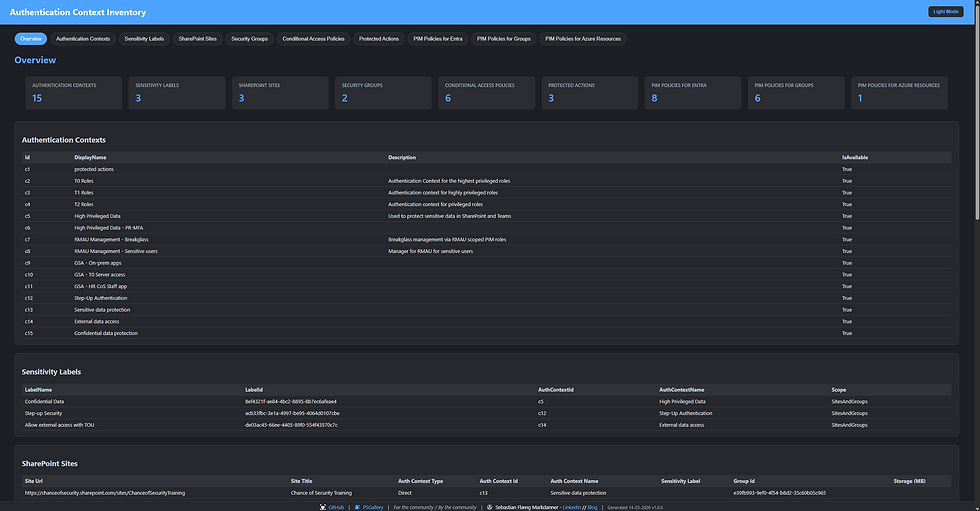The width and height of the screenshot is (980, 511).
Task: Click the PIM Policies for Groups card
Action: [x=796, y=93]
